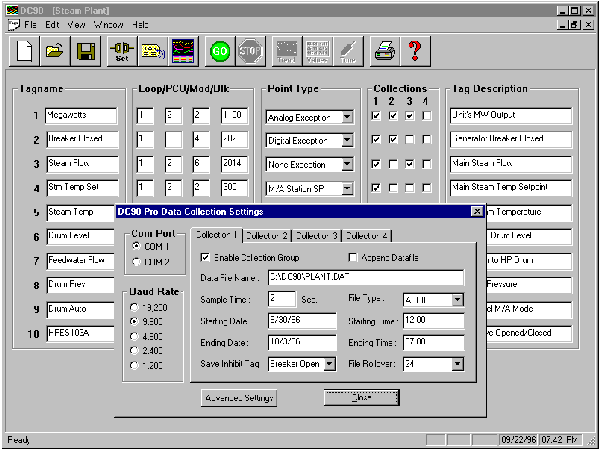Click the printer icon in toolbar
The height and width of the screenshot is (451, 600).
(383, 49)
